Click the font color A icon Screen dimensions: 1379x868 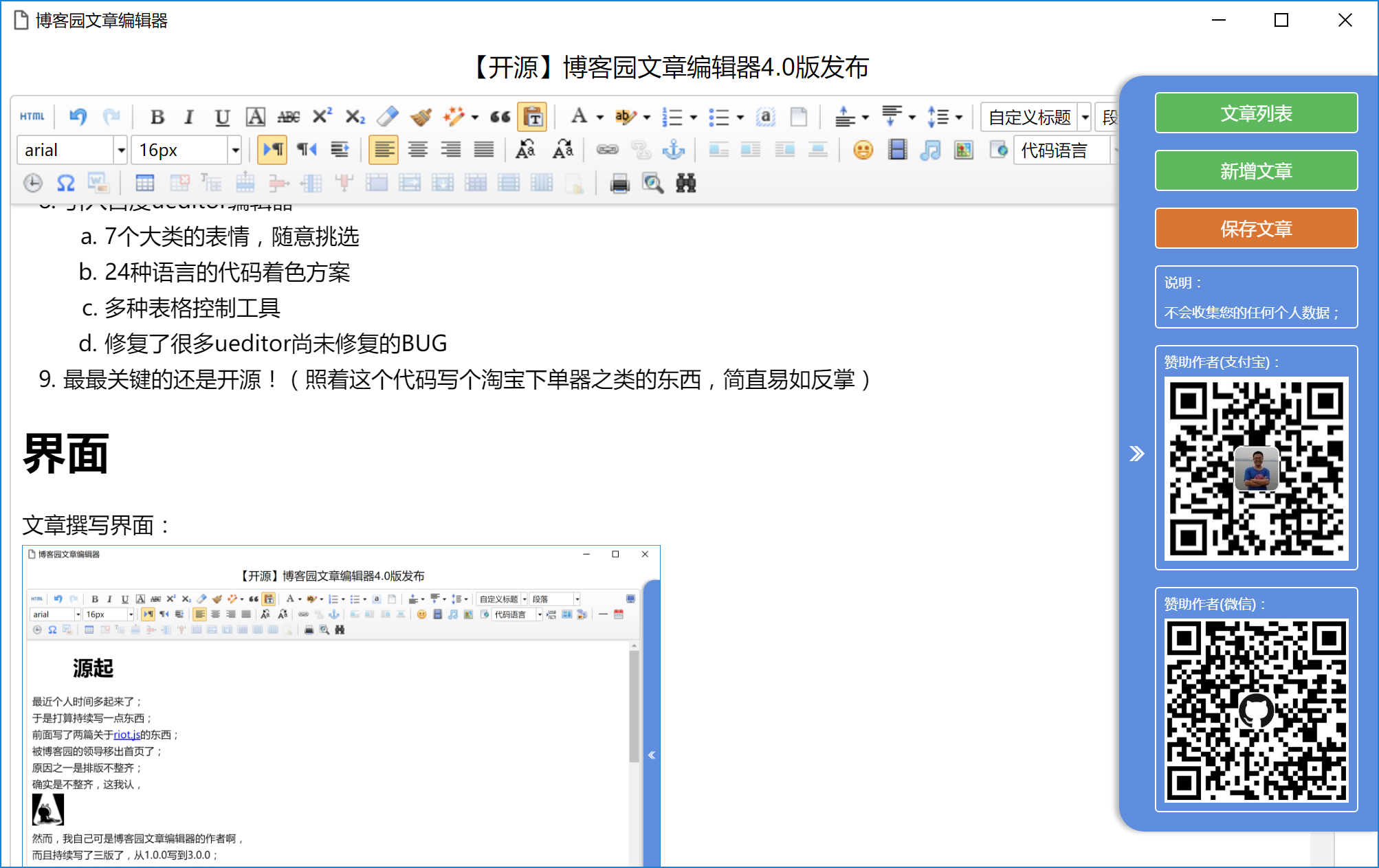579,116
